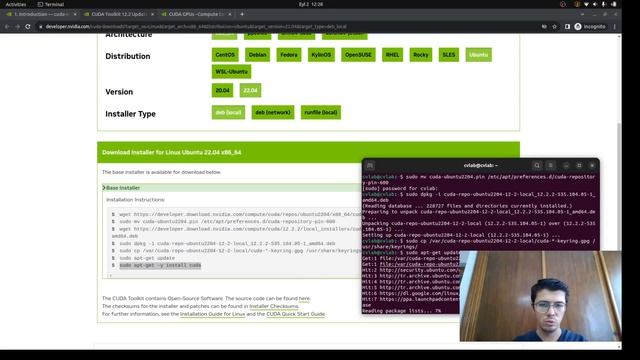Open Activities overview in the top bar

(x=16, y=4)
